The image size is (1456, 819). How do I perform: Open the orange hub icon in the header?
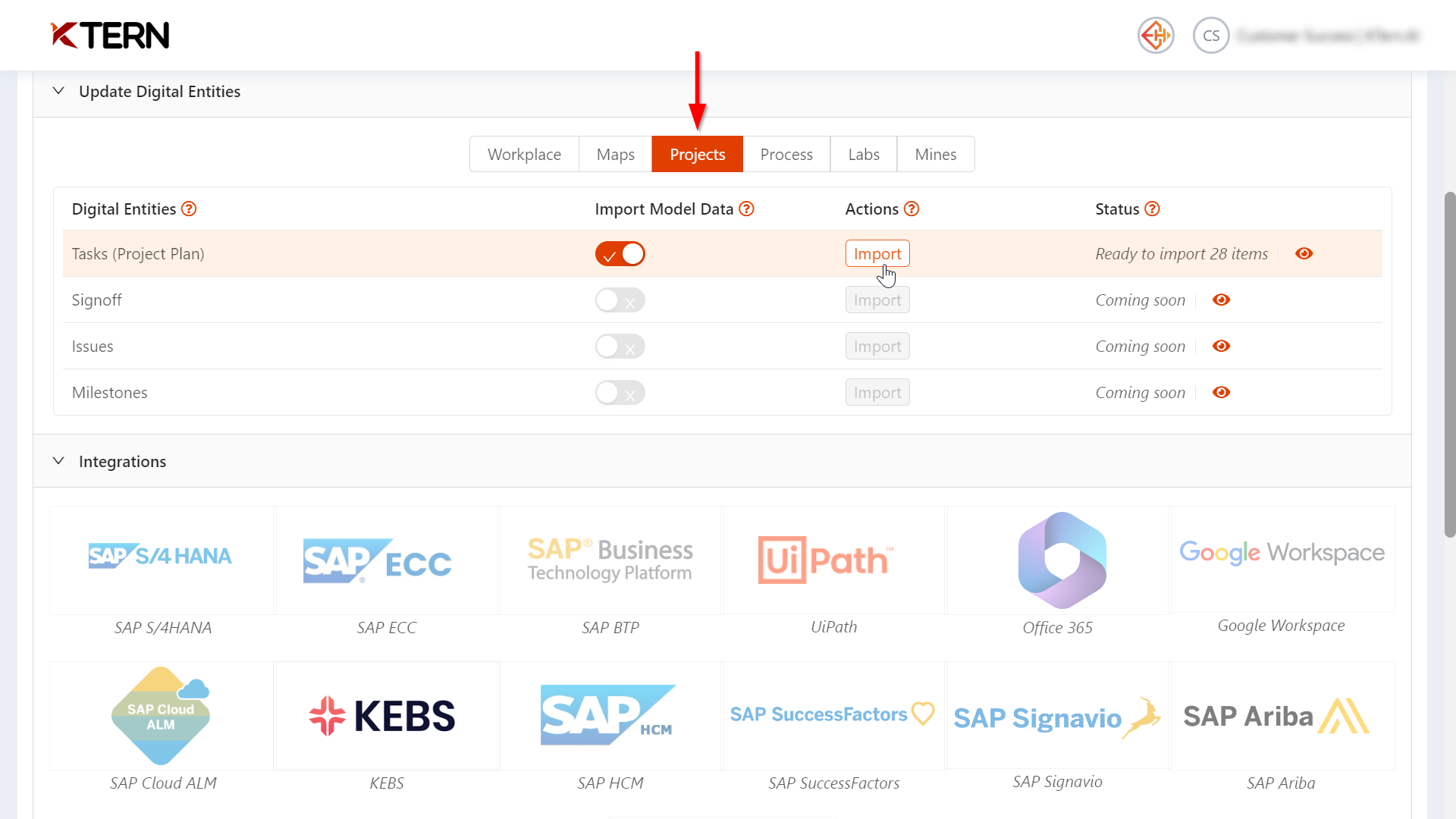pos(1156,36)
